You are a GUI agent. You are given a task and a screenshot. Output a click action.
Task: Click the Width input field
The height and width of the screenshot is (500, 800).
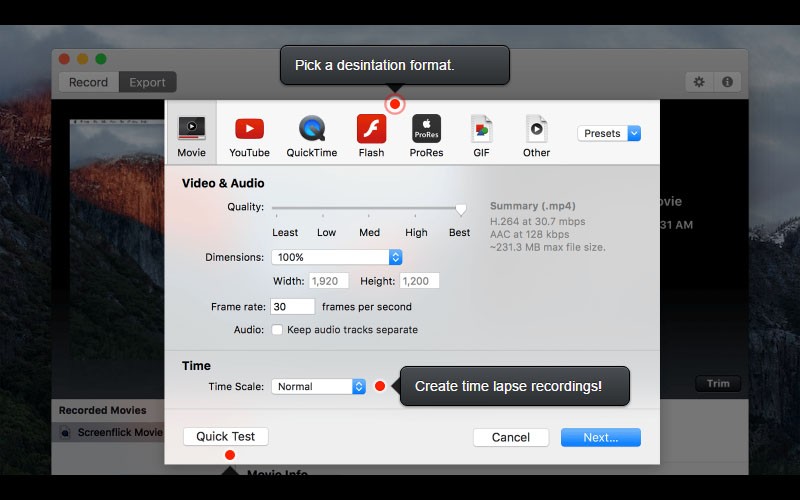point(329,281)
